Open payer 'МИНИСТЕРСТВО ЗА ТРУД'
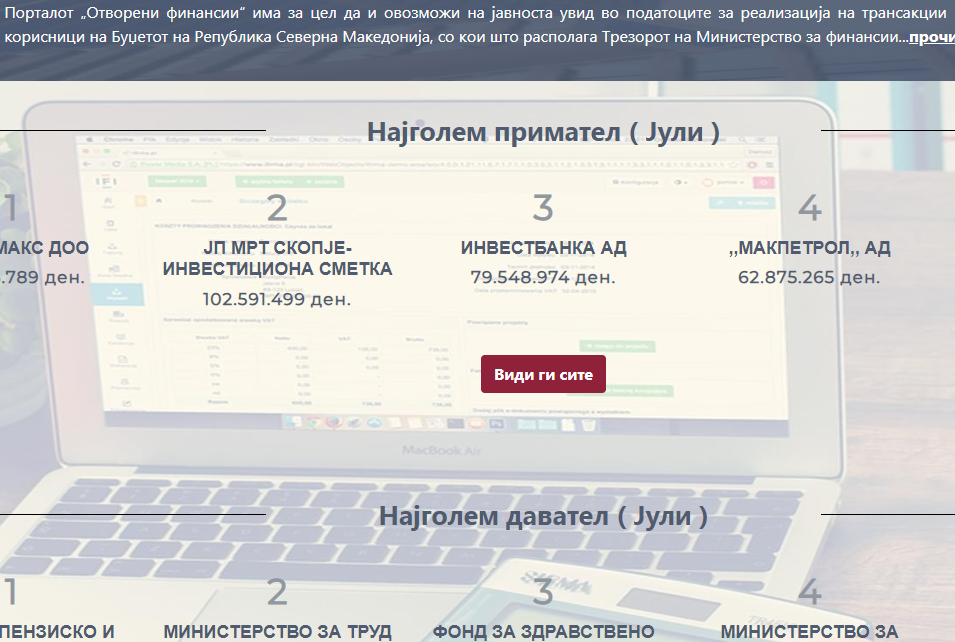 pyautogui.click(x=277, y=632)
